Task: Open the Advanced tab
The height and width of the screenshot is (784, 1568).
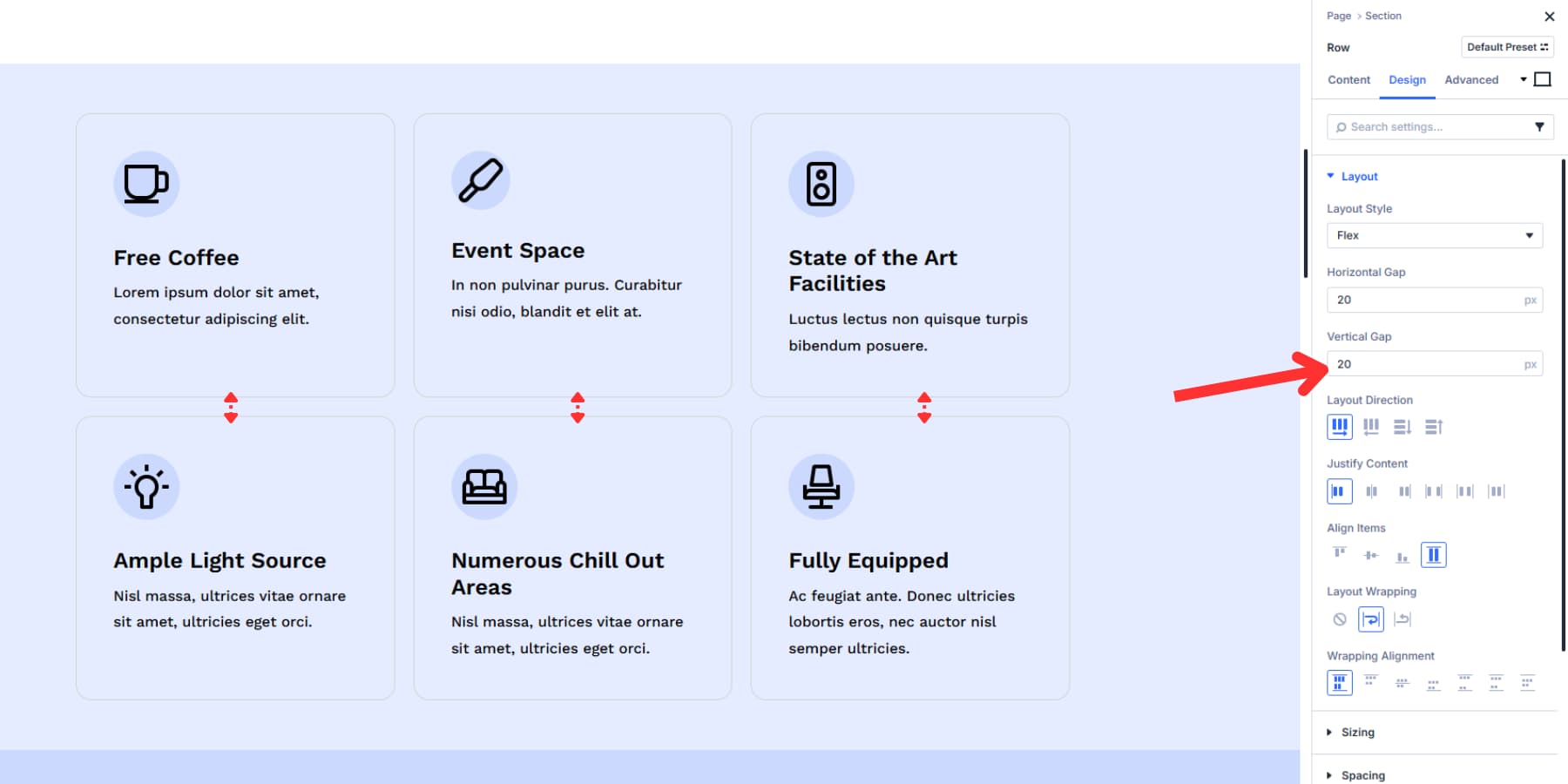Action: 1471,80
